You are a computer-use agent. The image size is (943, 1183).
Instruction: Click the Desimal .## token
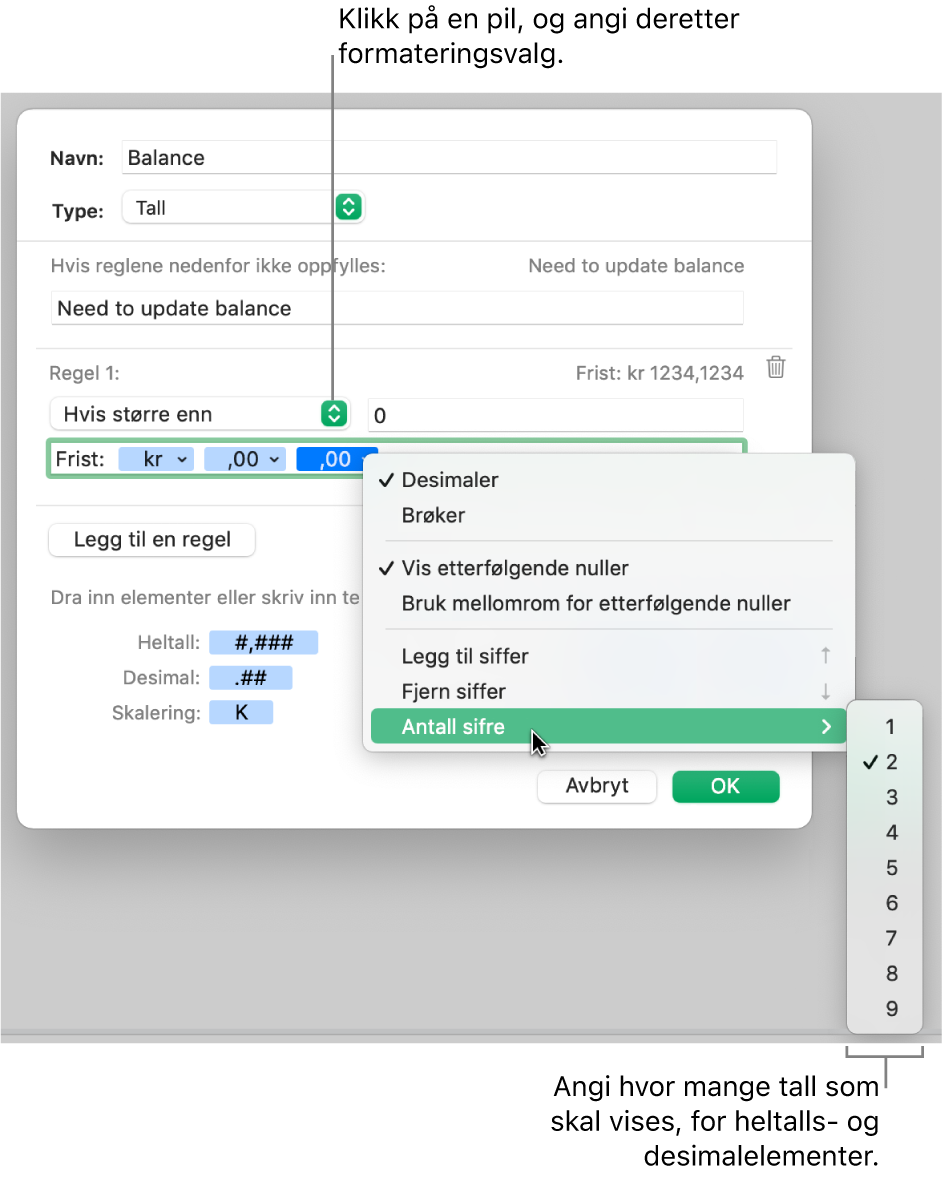250,678
